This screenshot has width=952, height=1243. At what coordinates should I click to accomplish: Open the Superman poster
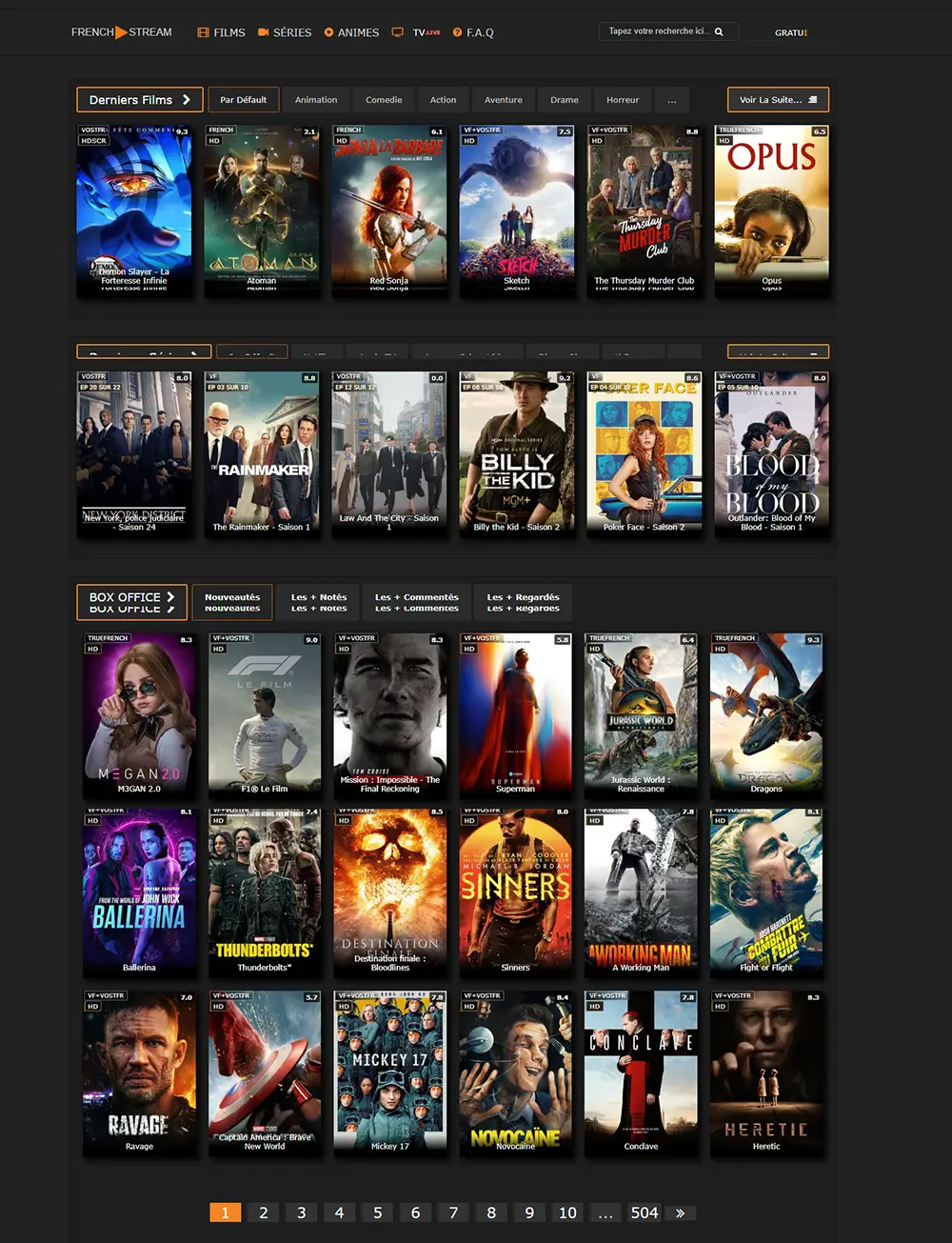516,714
